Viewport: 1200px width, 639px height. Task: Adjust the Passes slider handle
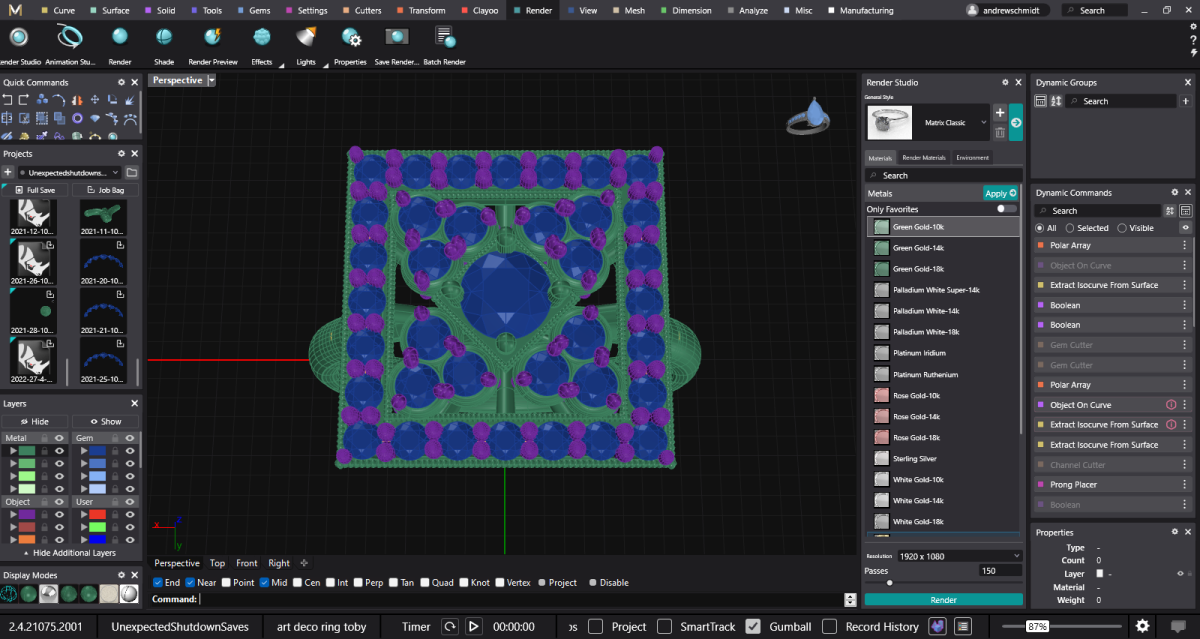(x=889, y=582)
